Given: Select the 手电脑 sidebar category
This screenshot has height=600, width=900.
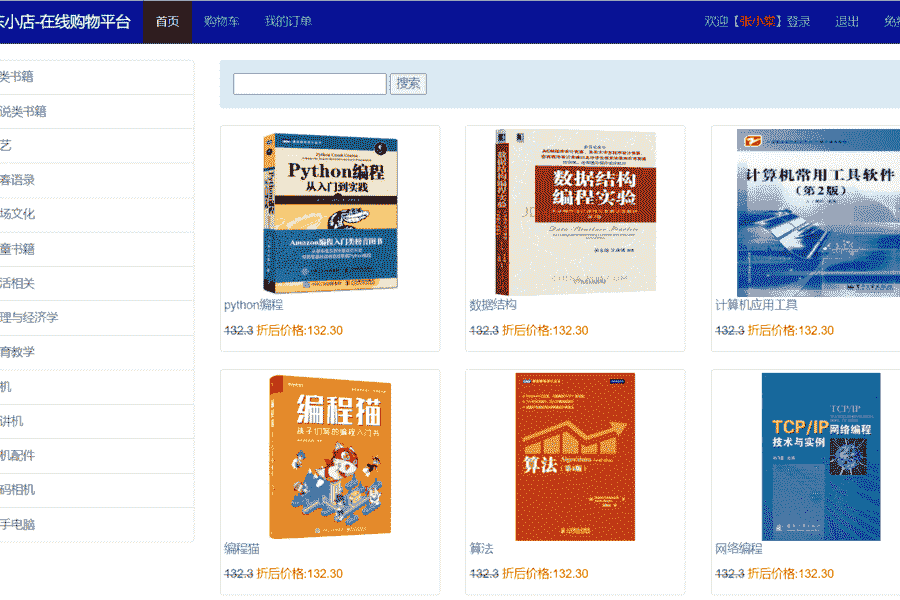Looking at the screenshot, I should point(96,525).
